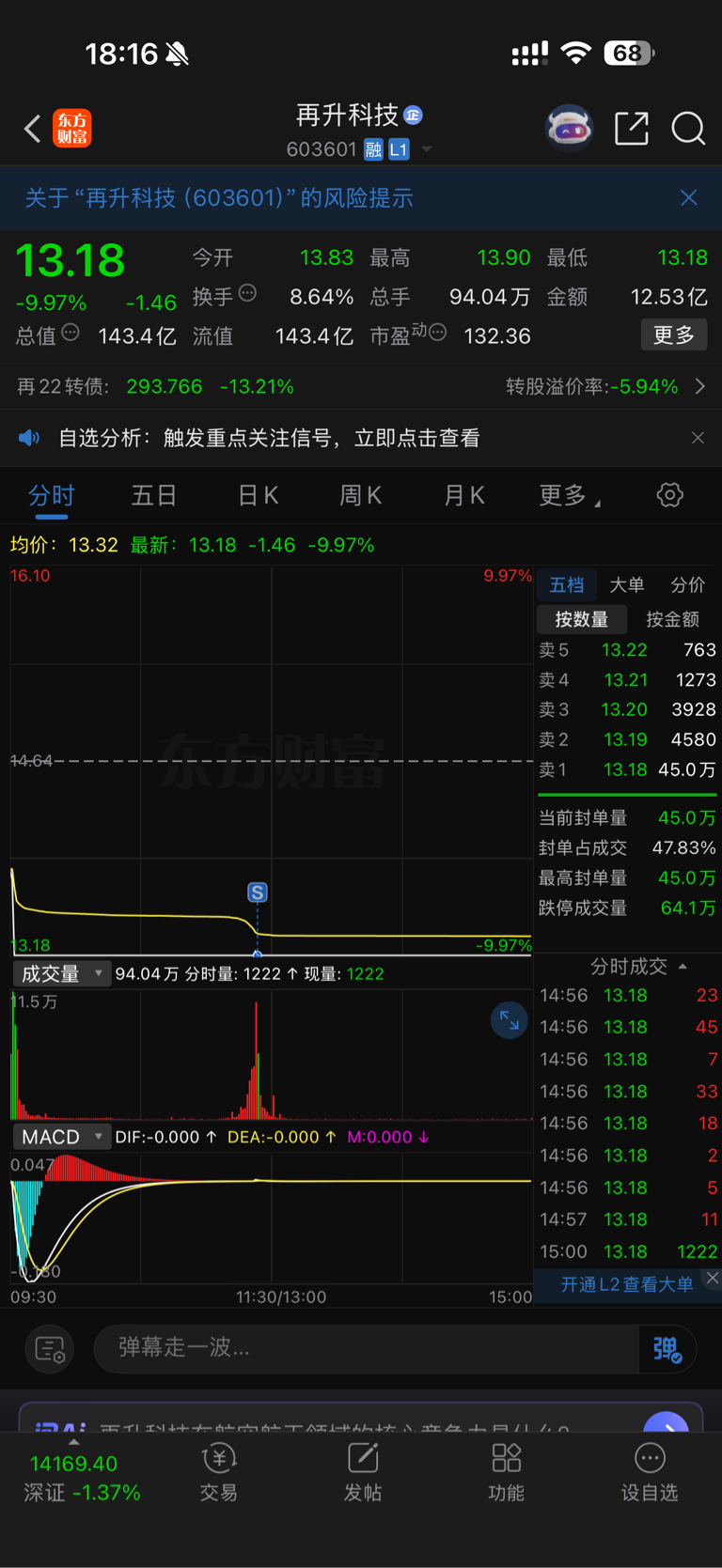Tap the 换手 info circle icon
Screen dimensions: 722x1568
247,293
